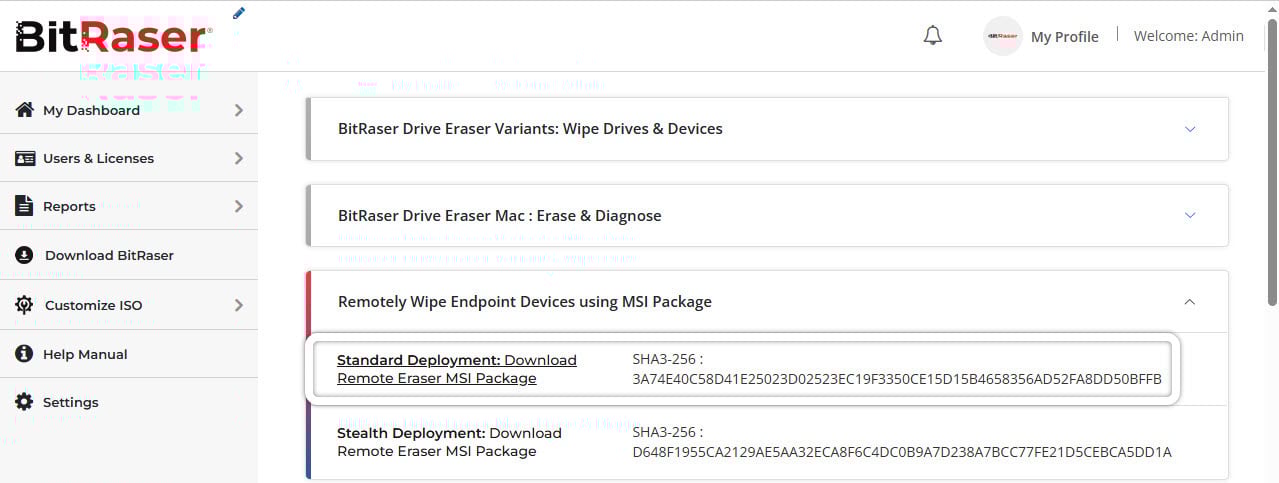Click the Reports document icon

click(x=24, y=206)
